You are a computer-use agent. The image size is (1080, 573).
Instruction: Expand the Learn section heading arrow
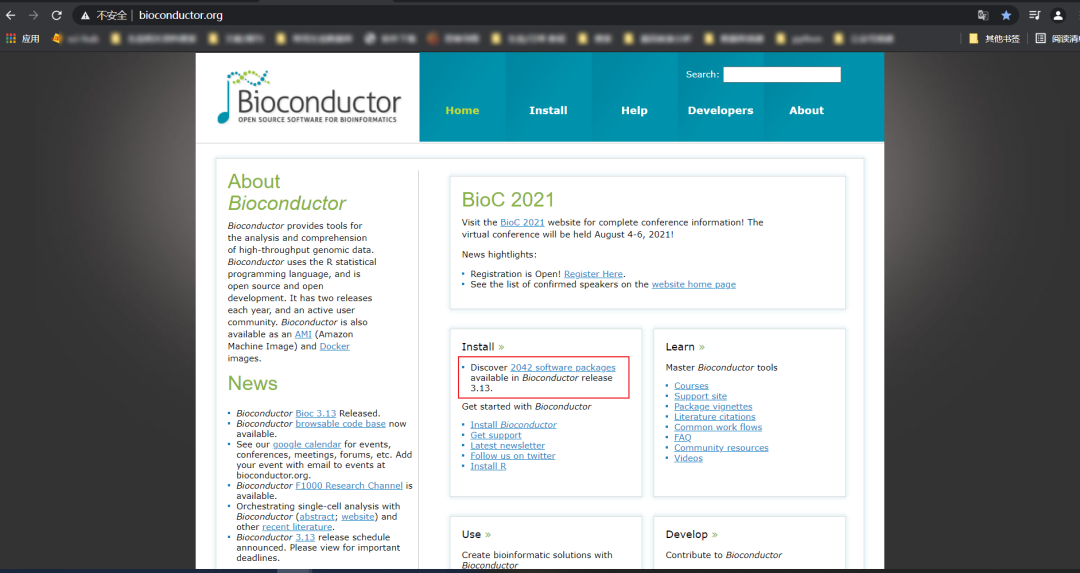(x=702, y=347)
